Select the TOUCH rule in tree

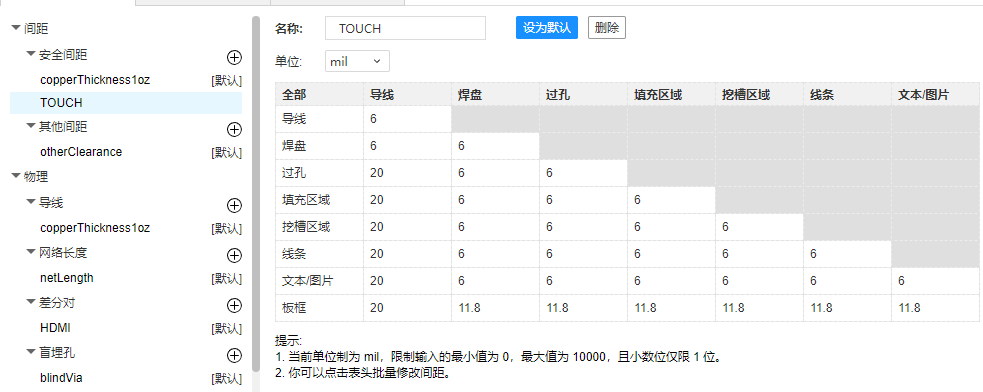click(x=126, y=103)
